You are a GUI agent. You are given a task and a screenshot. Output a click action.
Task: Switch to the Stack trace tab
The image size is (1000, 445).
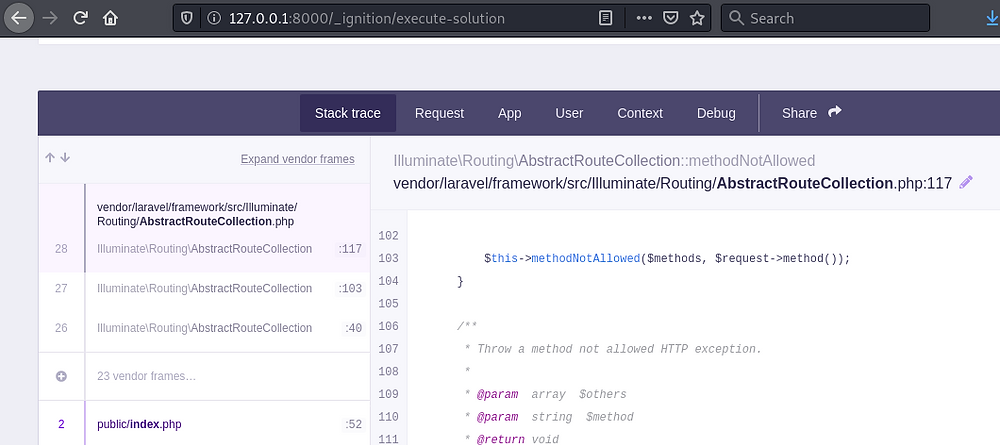pos(348,113)
